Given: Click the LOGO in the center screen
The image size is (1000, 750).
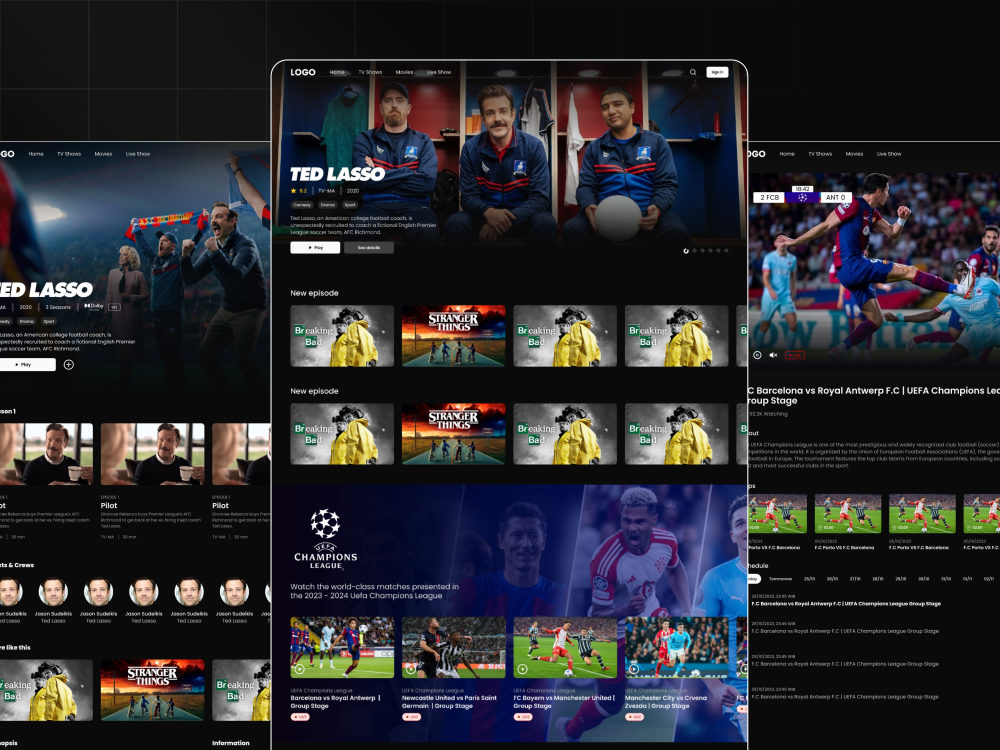Looking at the screenshot, I should click(x=303, y=72).
